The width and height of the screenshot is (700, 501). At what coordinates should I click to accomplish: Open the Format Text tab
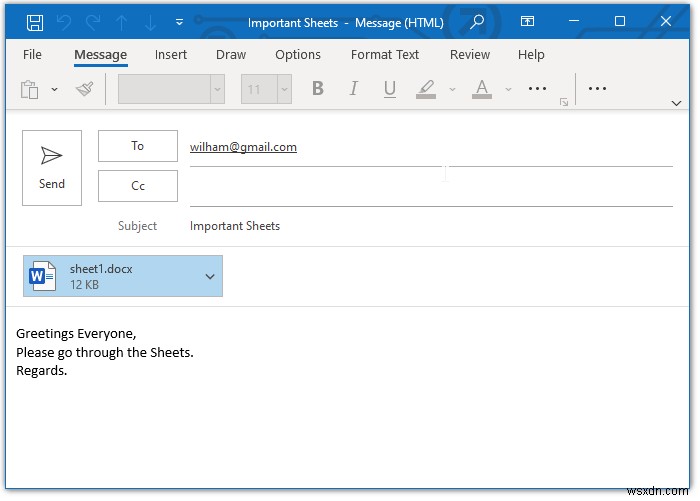[385, 54]
